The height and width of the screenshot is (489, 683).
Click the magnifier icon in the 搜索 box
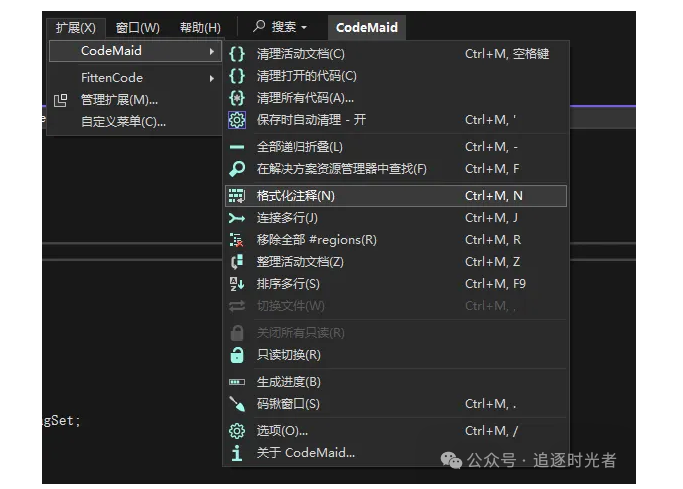pyautogui.click(x=259, y=26)
